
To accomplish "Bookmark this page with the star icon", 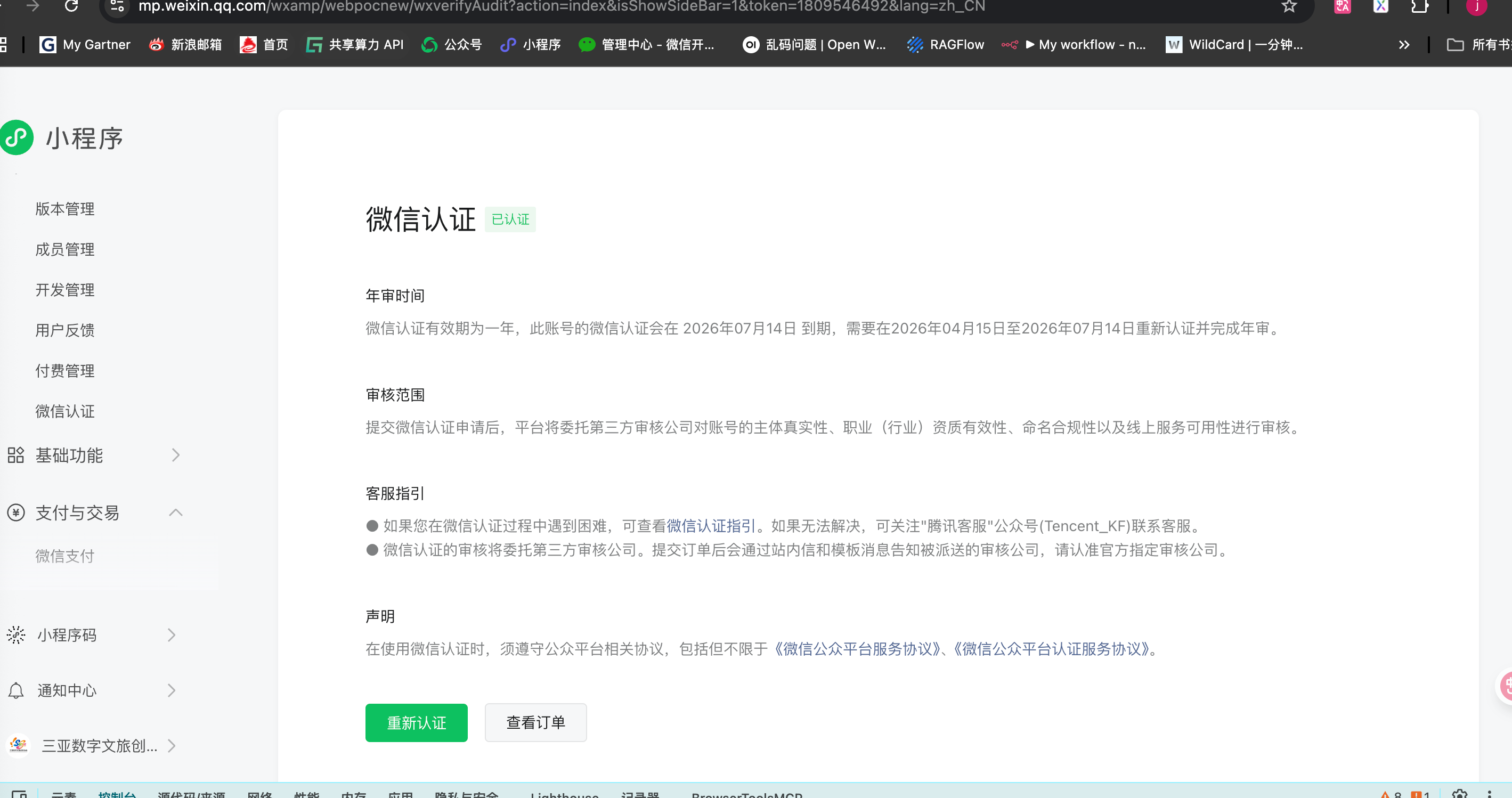I will (1288, 6).
